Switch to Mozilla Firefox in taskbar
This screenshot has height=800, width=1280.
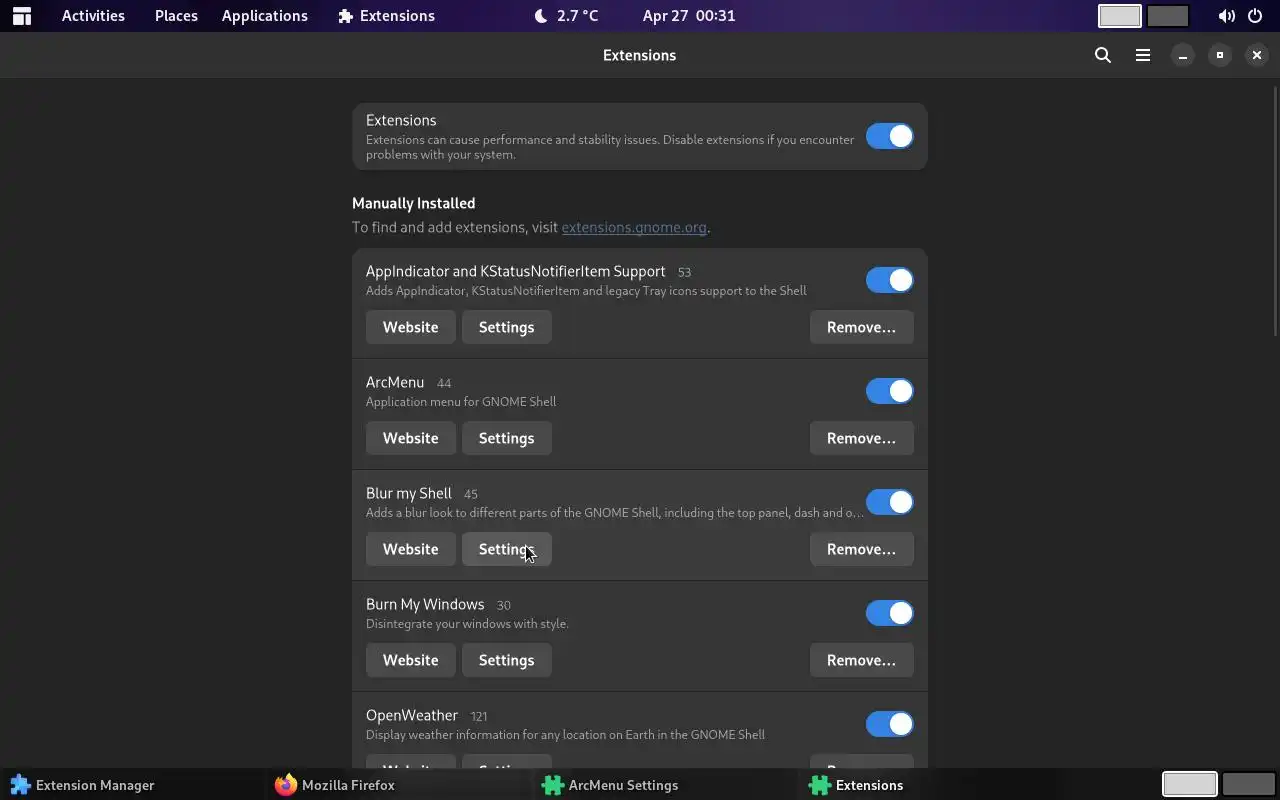tap(334, 785)
